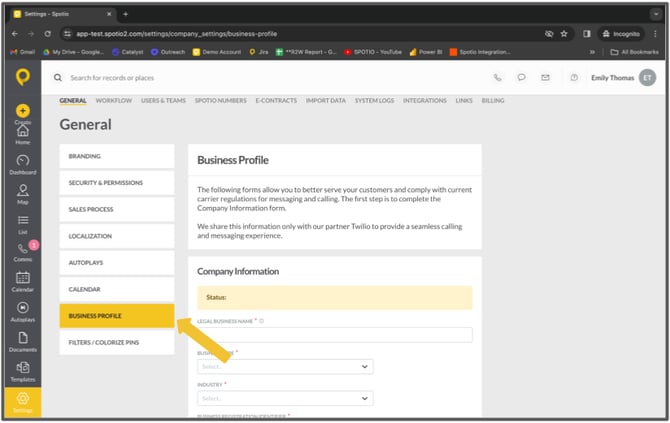
Task: Select Business Profile section
Action: (117, 316)
